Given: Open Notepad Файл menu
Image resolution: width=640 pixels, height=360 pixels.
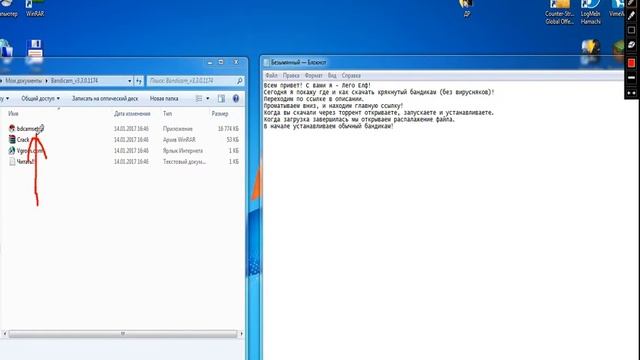Looking at the screenshot, I should click(271, 76).
